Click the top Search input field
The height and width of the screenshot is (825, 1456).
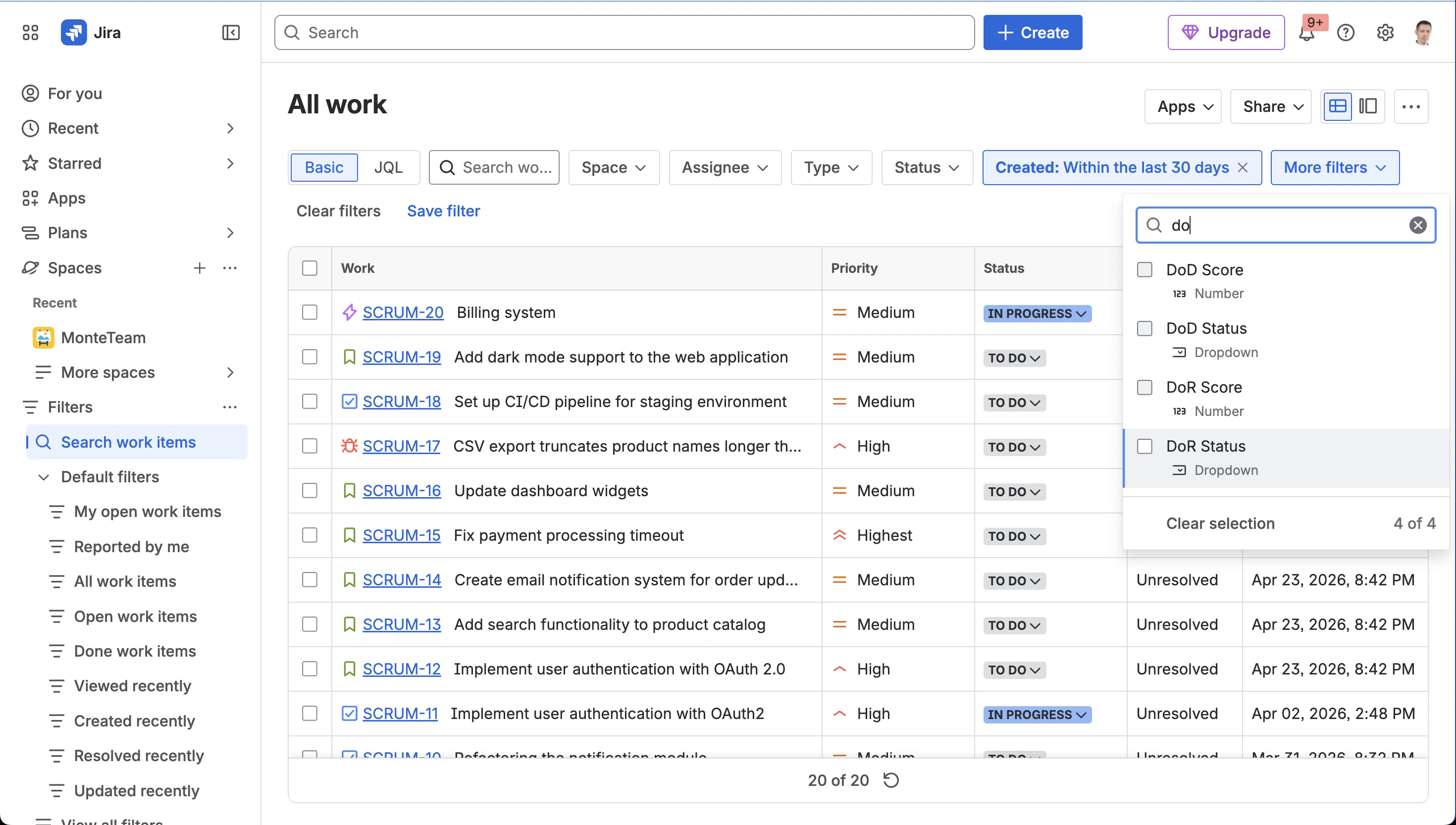(x=624, y=32)
